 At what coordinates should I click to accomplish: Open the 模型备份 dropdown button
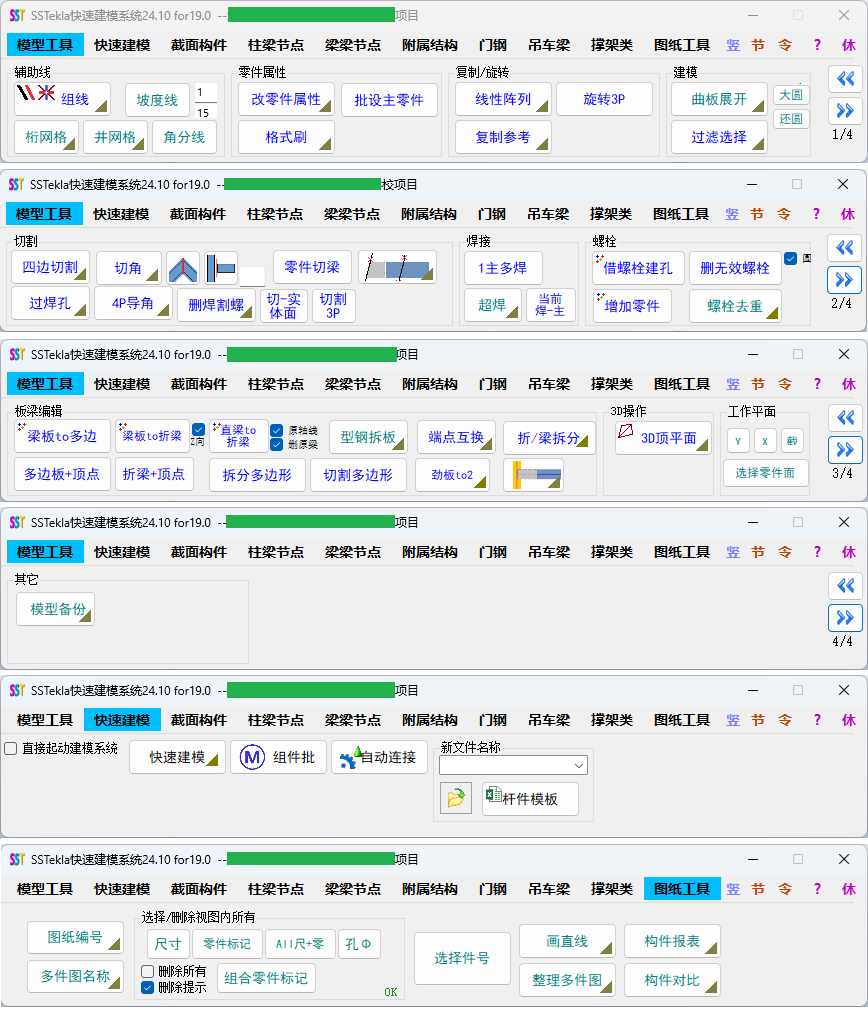56,608
